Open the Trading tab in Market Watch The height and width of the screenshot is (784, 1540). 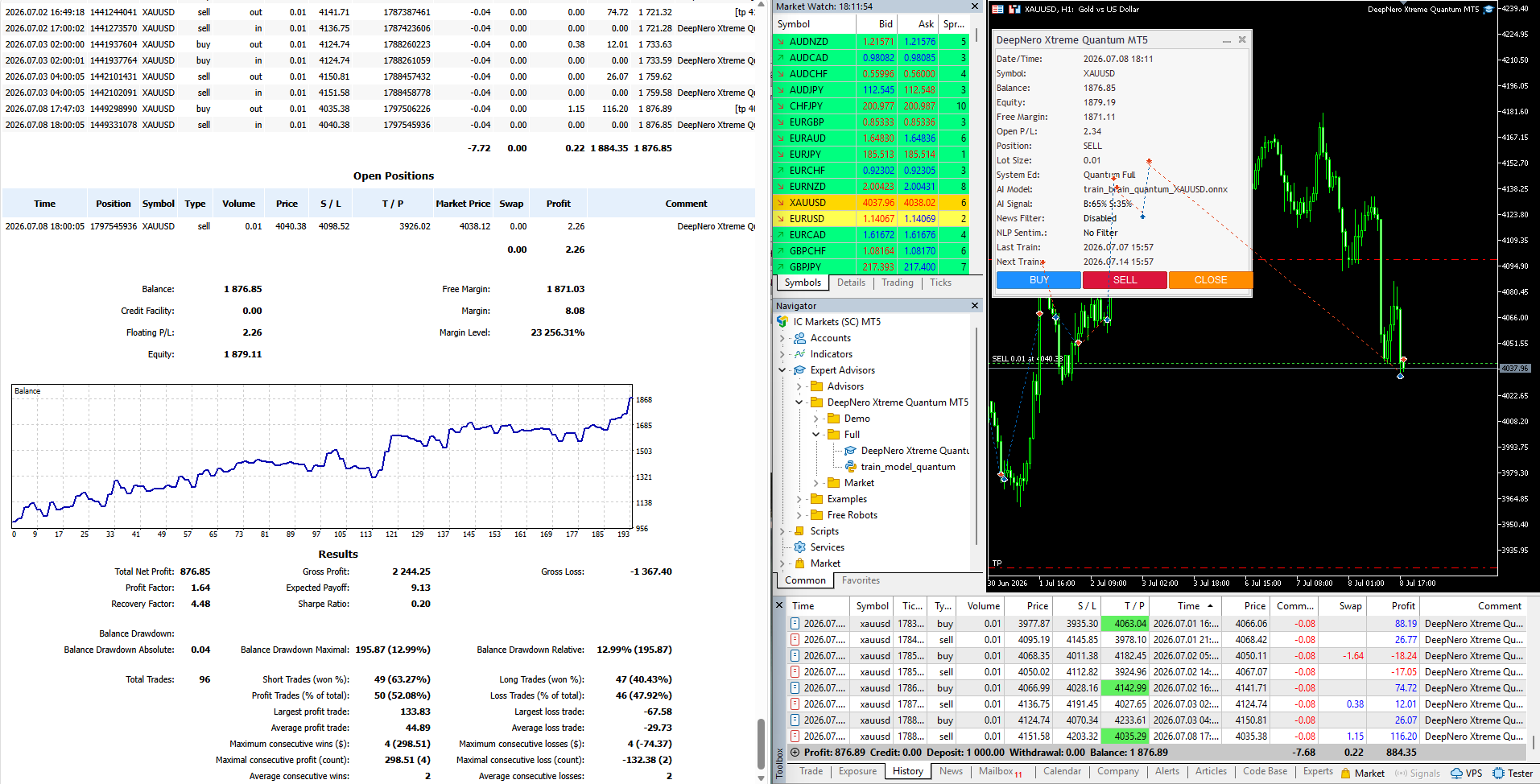pos(897,283)
